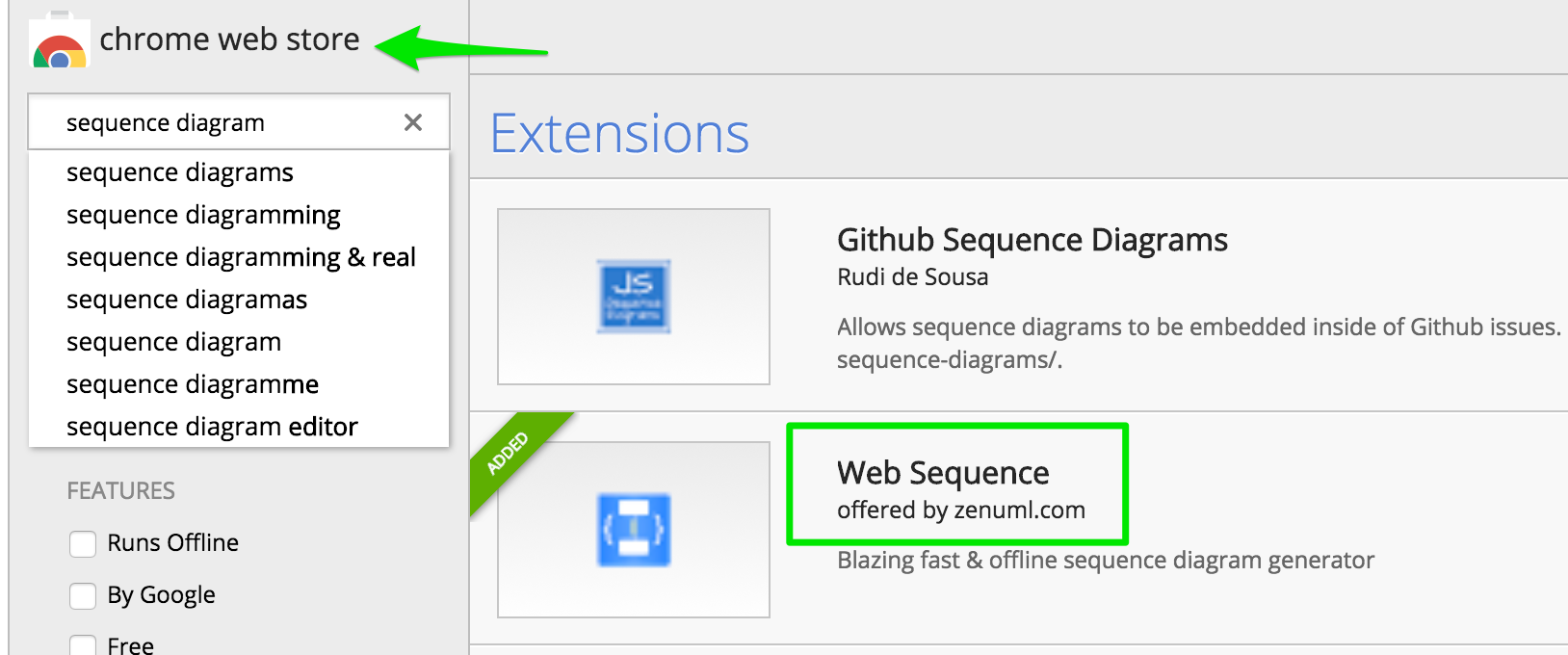This screenshot has height=655, width=1568.
Task: Open the Web Sequence blue extension icon
Action: click(x=634, y=530)
